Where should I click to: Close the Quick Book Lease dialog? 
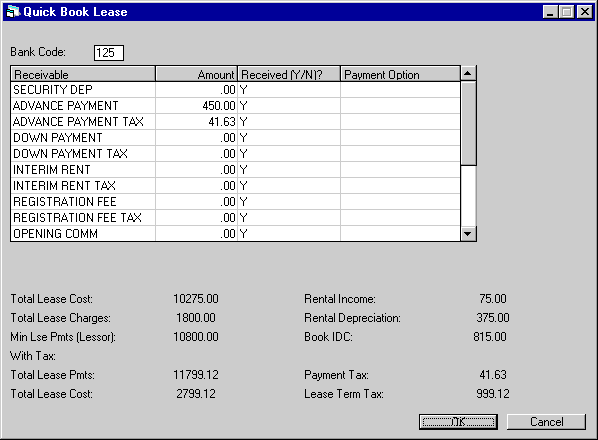(x=585, y=12)
